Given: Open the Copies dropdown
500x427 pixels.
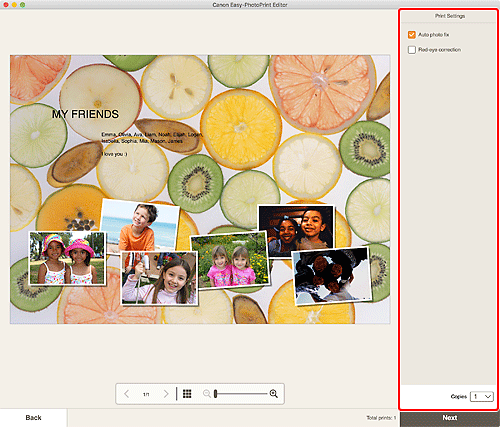Looking at the screenshot, I should click(x=482, y=396).
